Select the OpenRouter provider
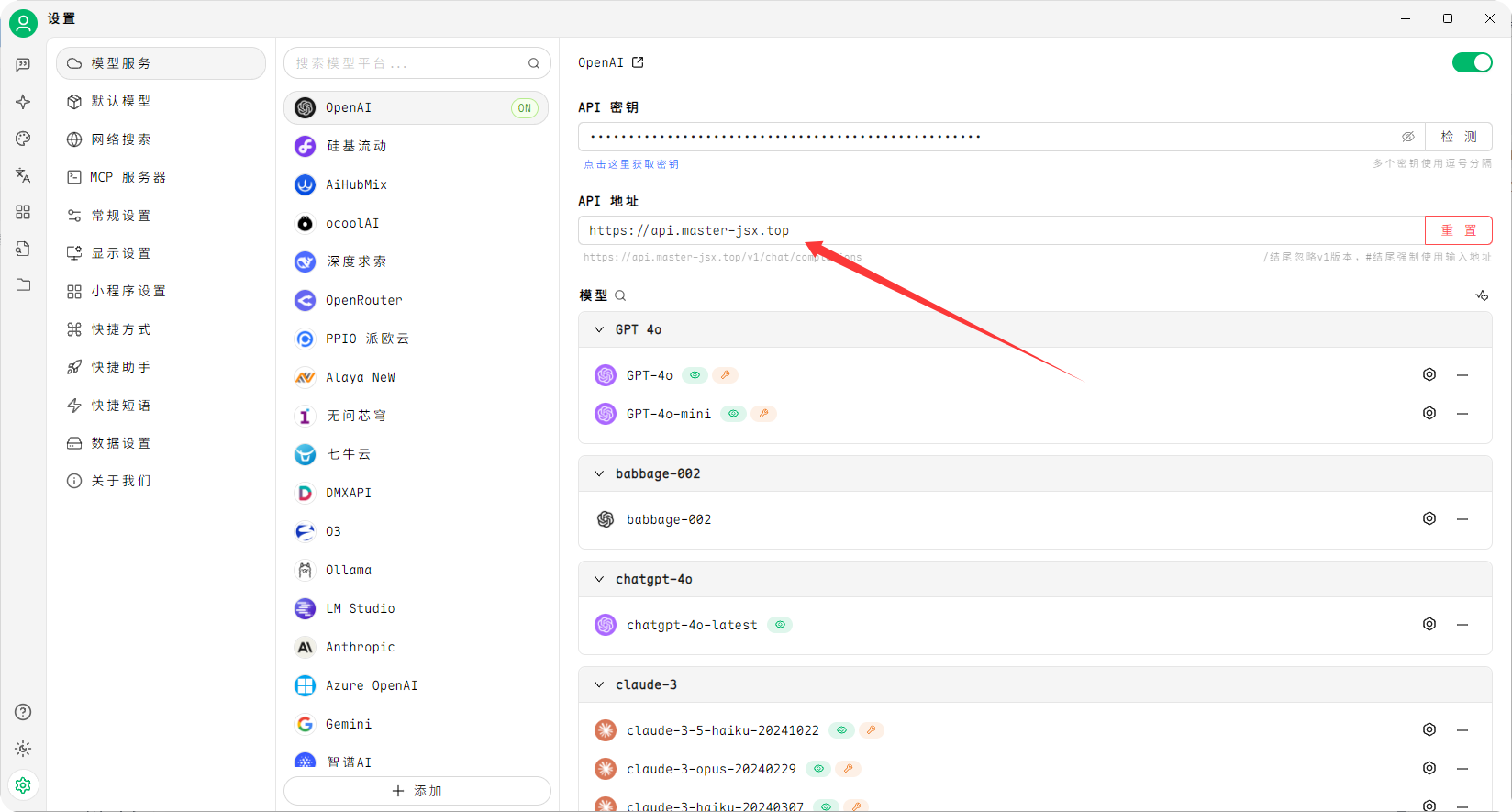 tap(417, 300)
